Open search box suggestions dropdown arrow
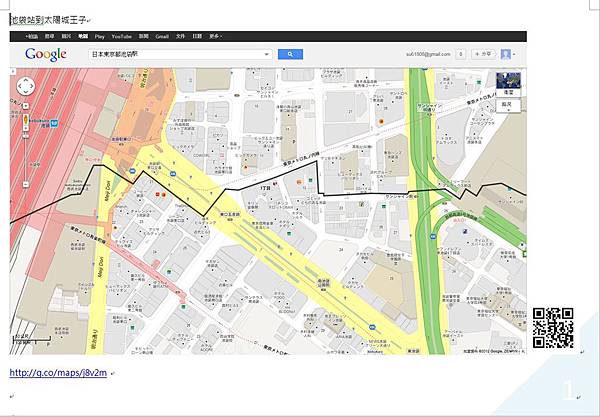Image resolution: width=600 pixels, height=417 pixels. 266,54
